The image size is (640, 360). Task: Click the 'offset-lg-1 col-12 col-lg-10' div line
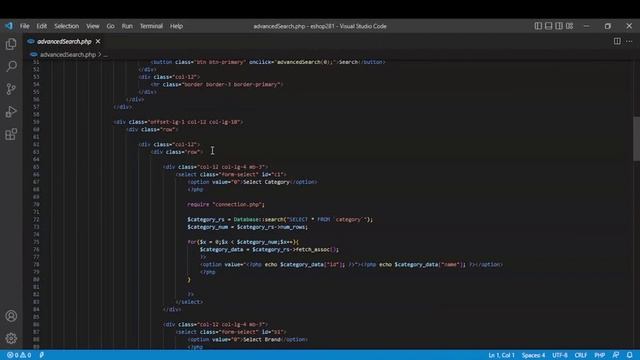[178, 122]
